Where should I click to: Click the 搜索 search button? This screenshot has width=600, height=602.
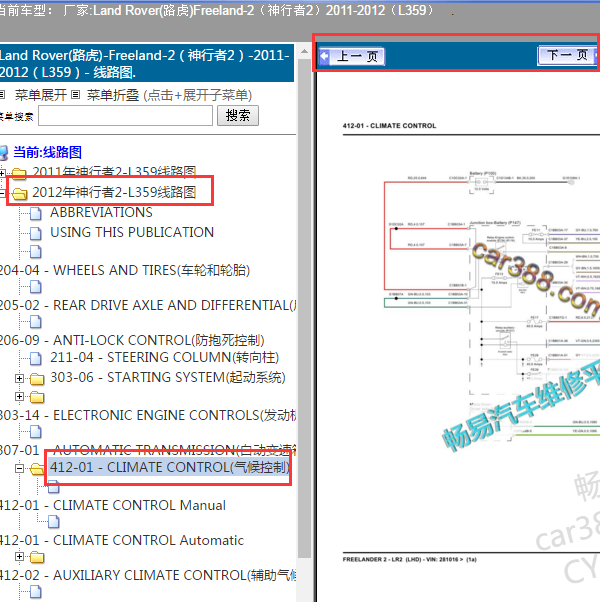point(238,115)
